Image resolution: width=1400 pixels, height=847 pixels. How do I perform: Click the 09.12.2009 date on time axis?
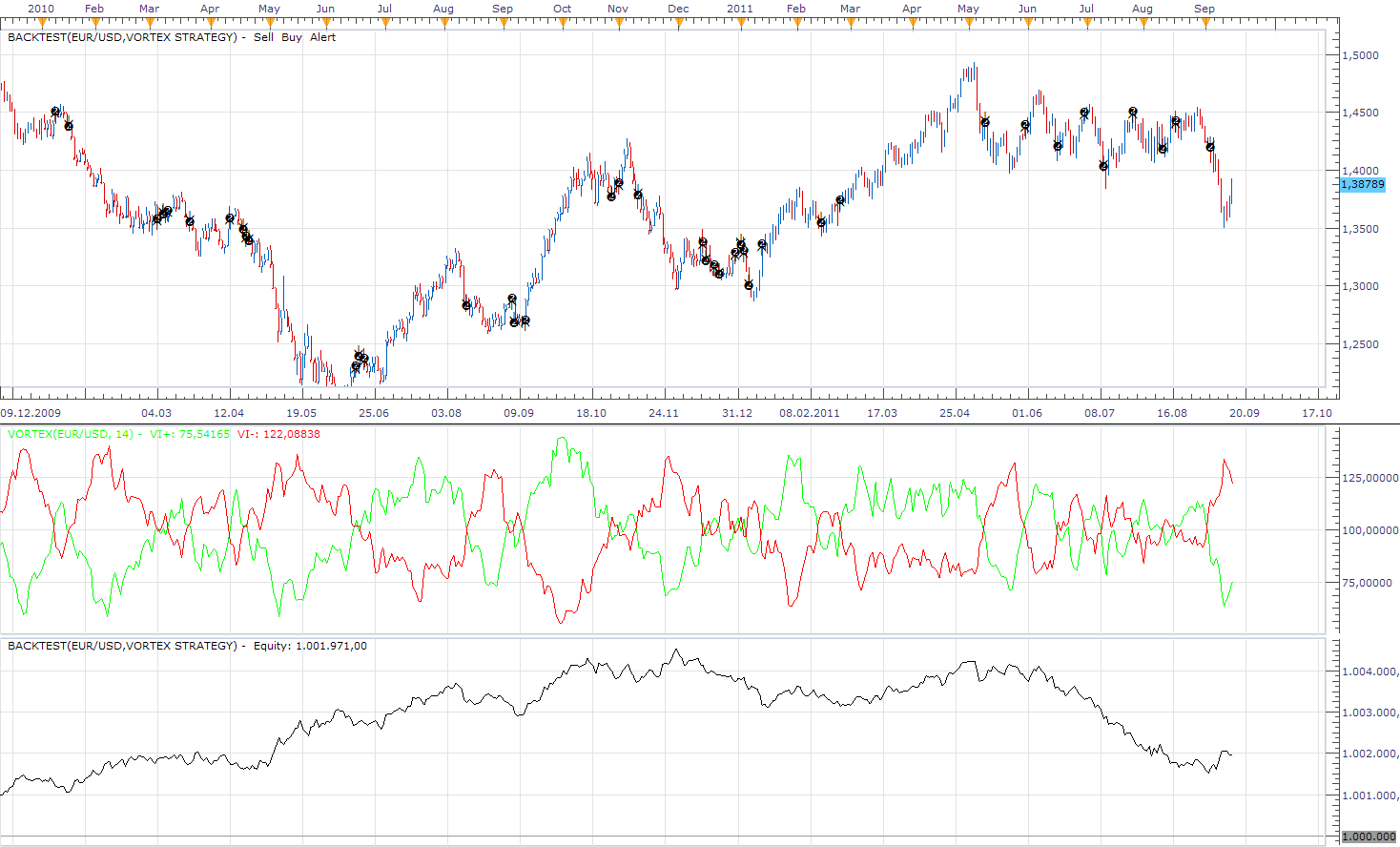[x=31, y=413]
